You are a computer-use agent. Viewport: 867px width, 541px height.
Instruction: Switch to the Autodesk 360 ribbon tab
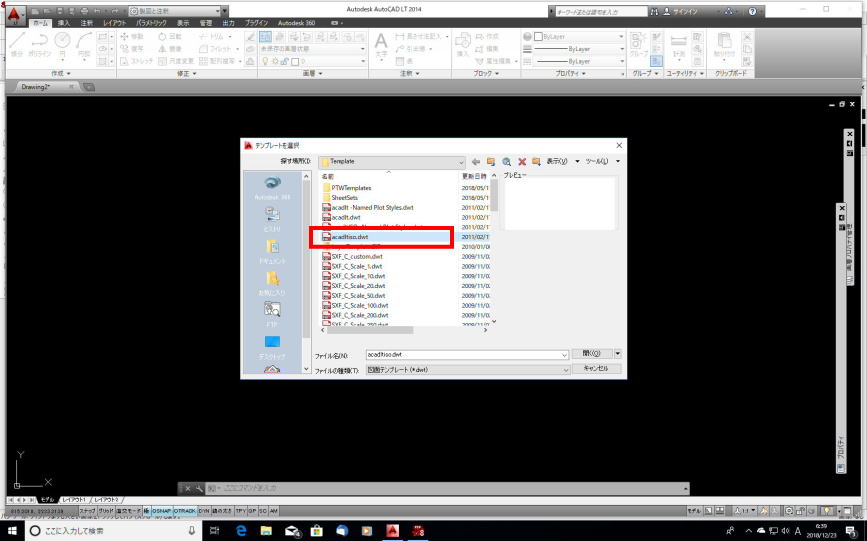pyautogui.click(x=296, y=23)
